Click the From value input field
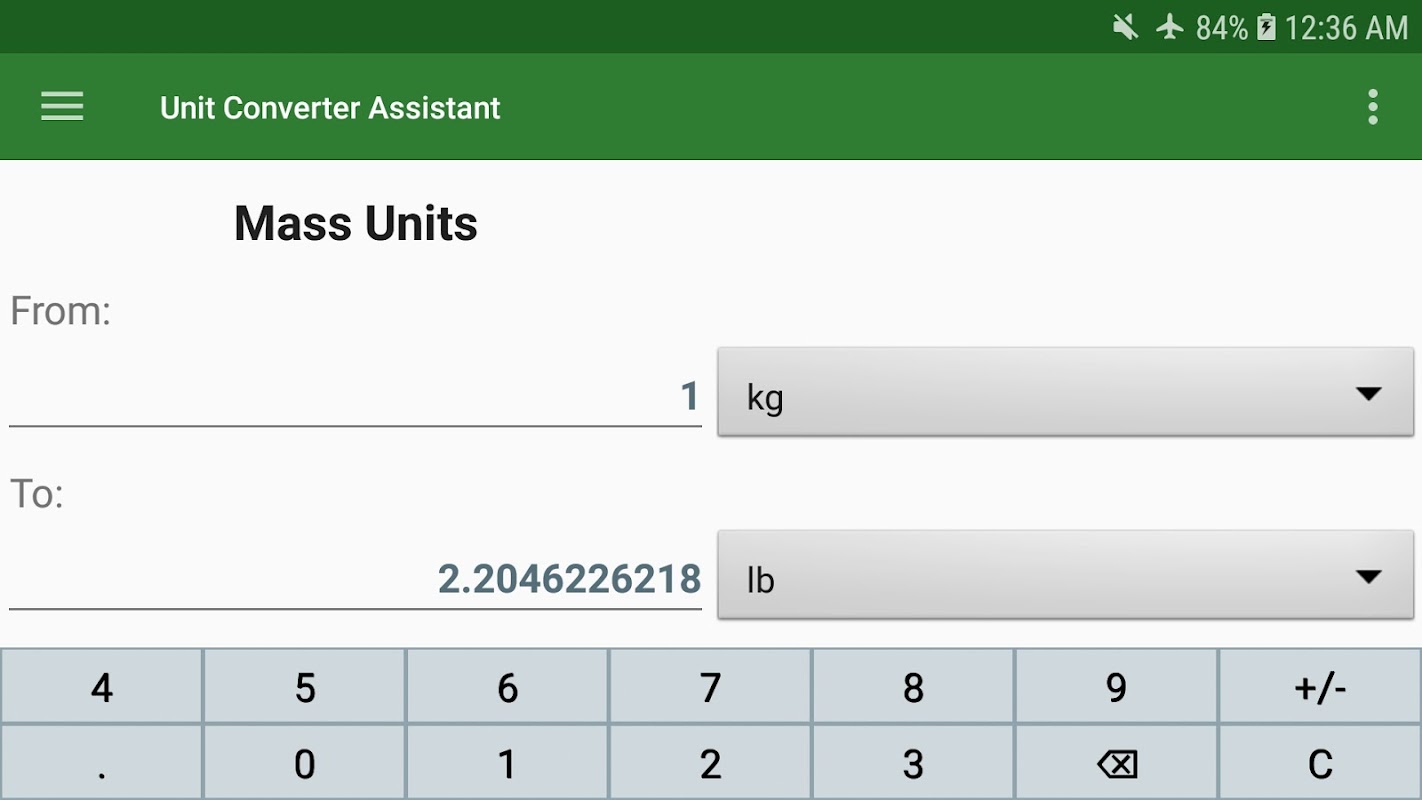This screenshot has height=800, width=1422. click(355, 397)
